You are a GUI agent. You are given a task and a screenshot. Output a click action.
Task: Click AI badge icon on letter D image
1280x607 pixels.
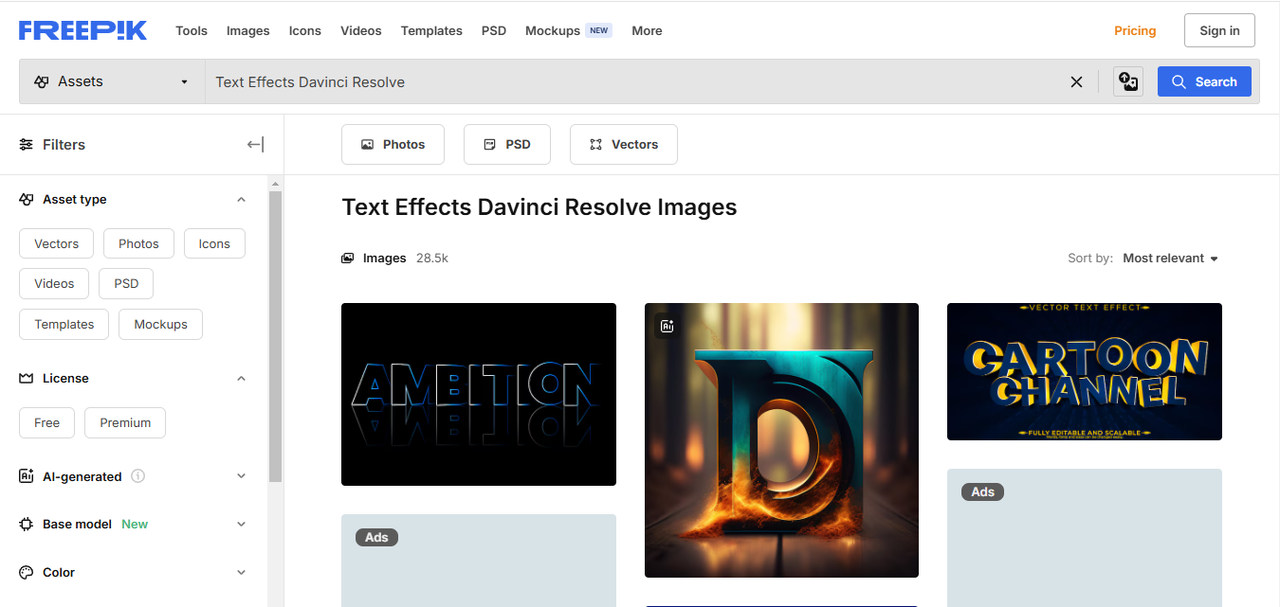pyautogui.click(x=667, y=326)
